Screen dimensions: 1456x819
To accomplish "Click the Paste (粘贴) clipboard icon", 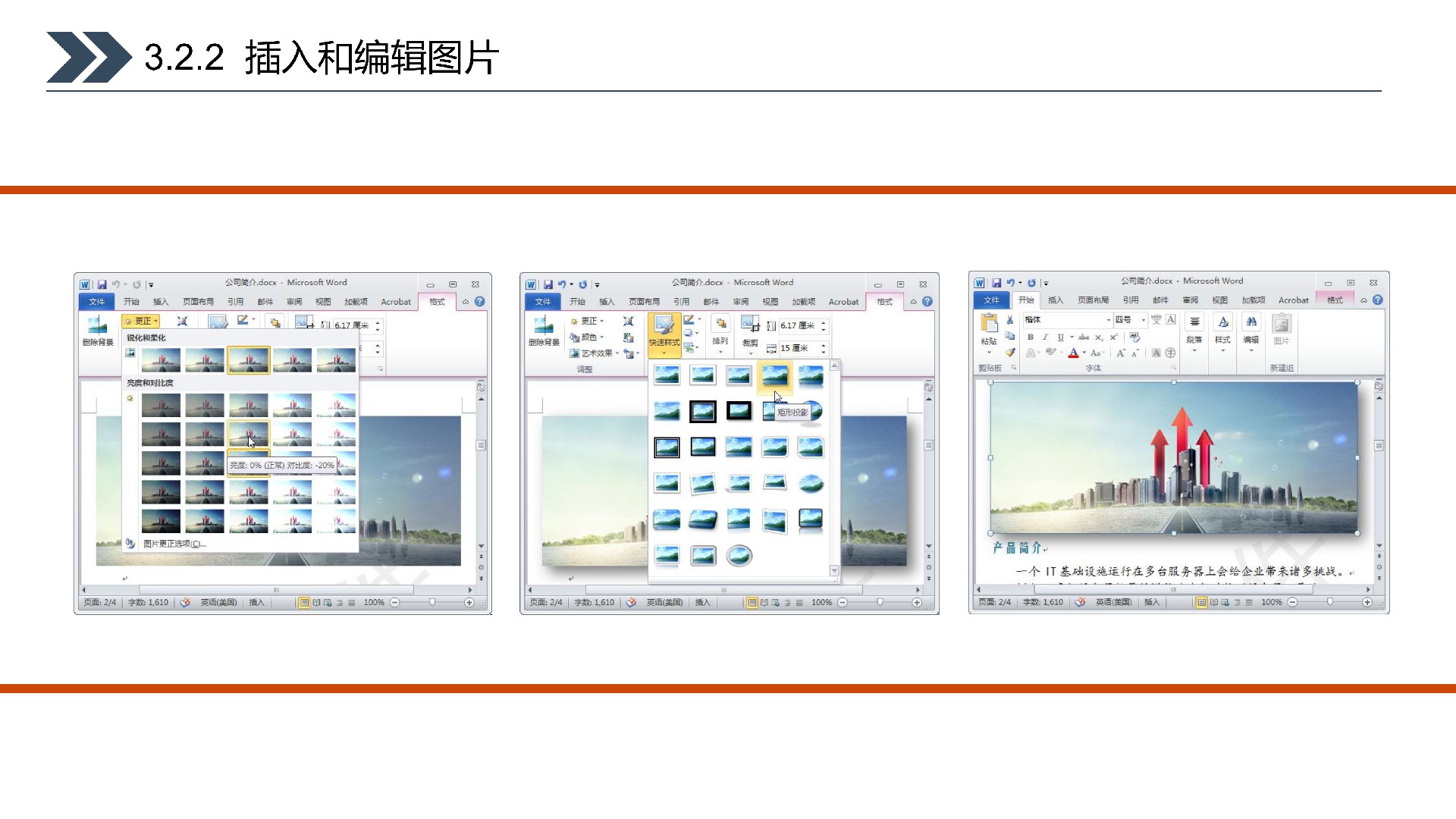I will [989, 325].
